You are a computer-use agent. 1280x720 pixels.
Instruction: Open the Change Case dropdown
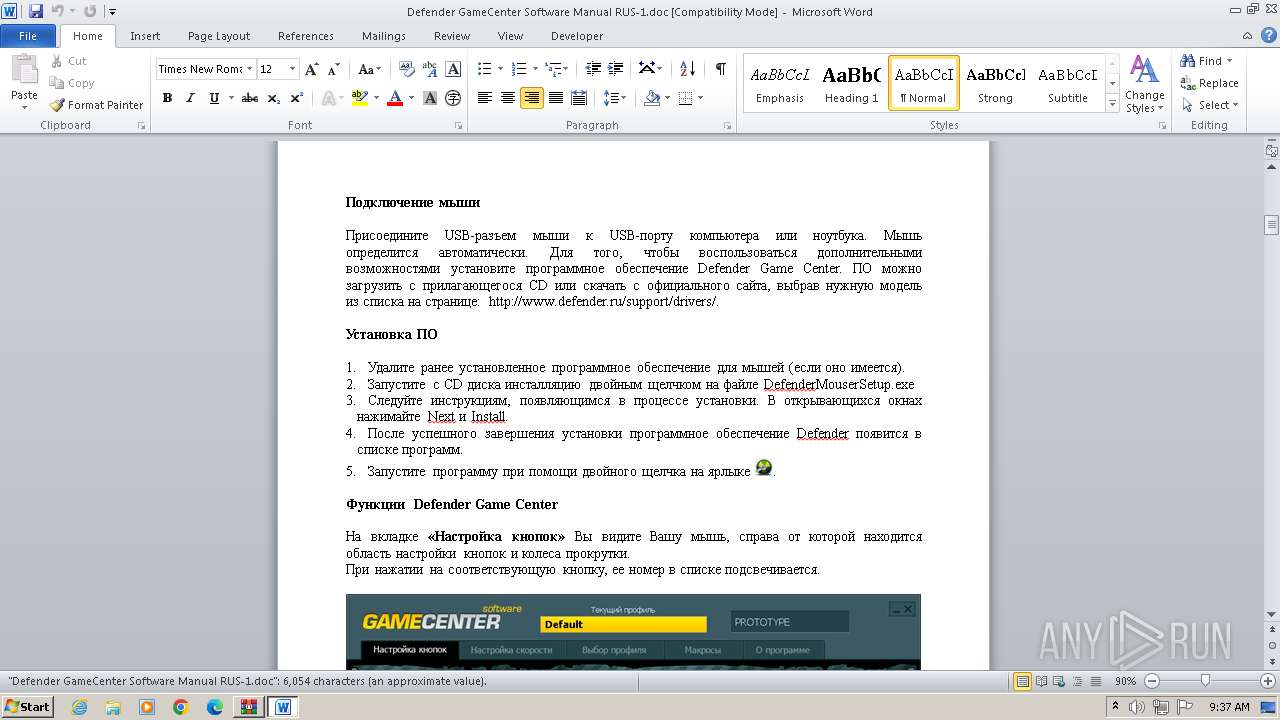pos(369,69)
